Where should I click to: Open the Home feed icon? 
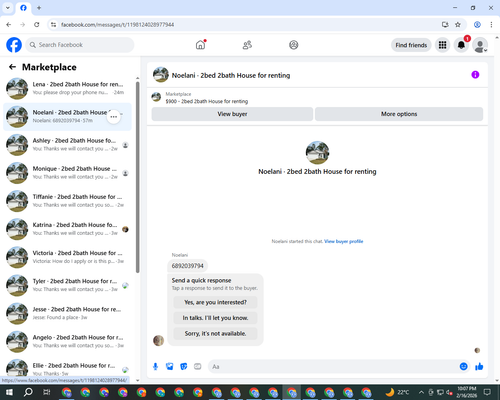coord(200,45)
